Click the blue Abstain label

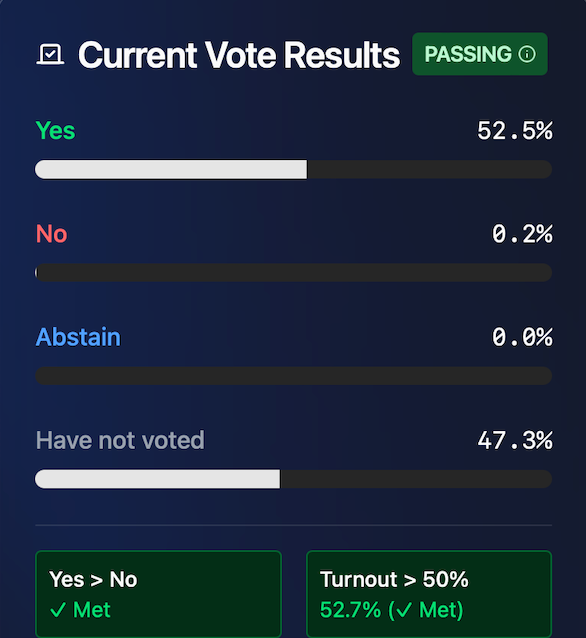click(78, 337)
